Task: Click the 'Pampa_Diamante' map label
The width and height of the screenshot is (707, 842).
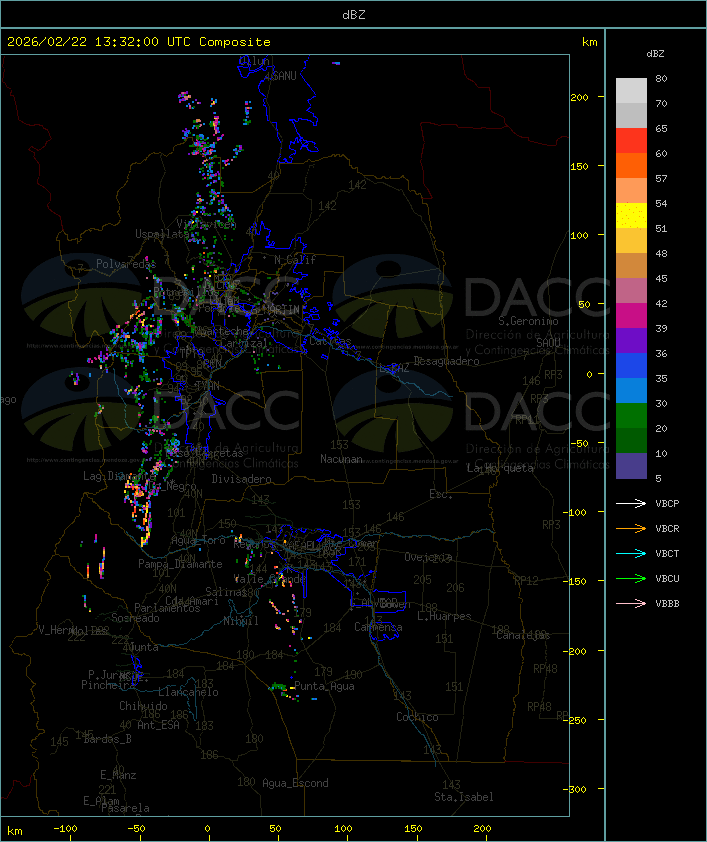Action: pyautogui.click(x=180, y=564)
